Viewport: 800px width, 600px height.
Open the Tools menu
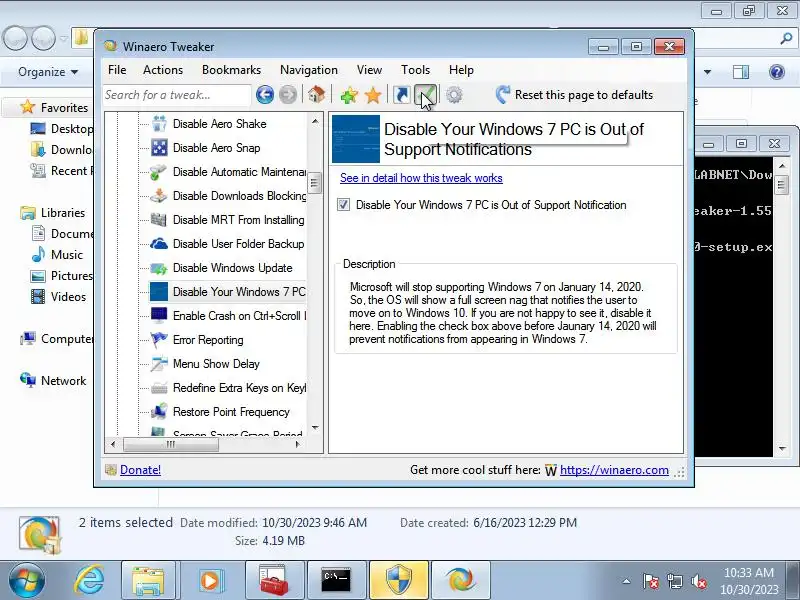click(415, 70)
